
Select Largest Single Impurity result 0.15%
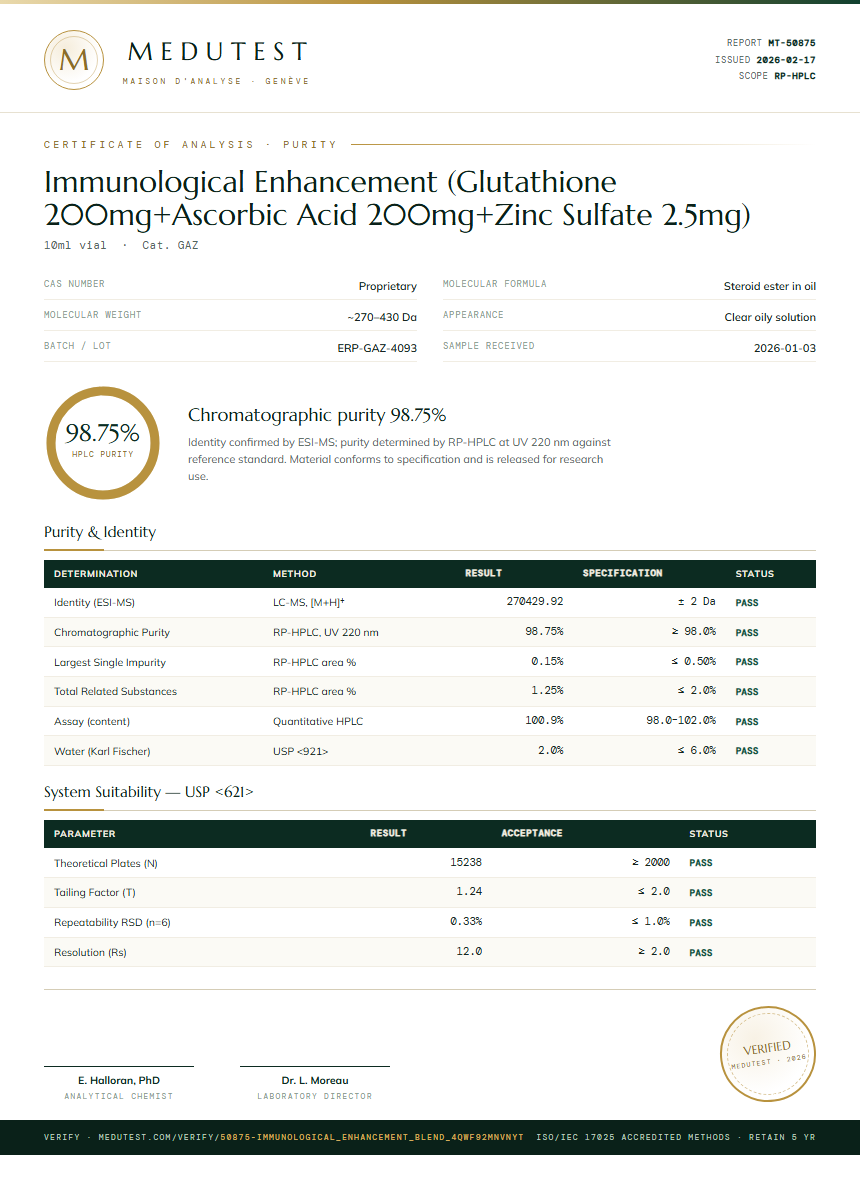pyautogui.click(x=547, y=661)
